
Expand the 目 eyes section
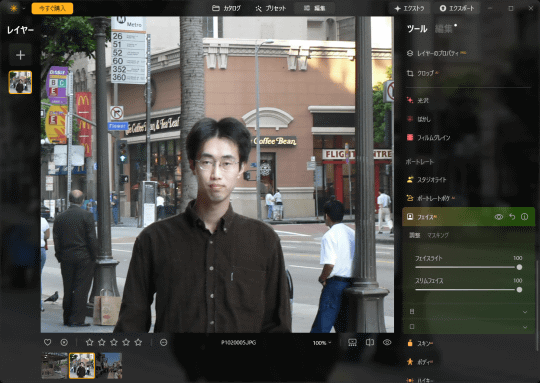pyautogui.click(x=468, y=312)
